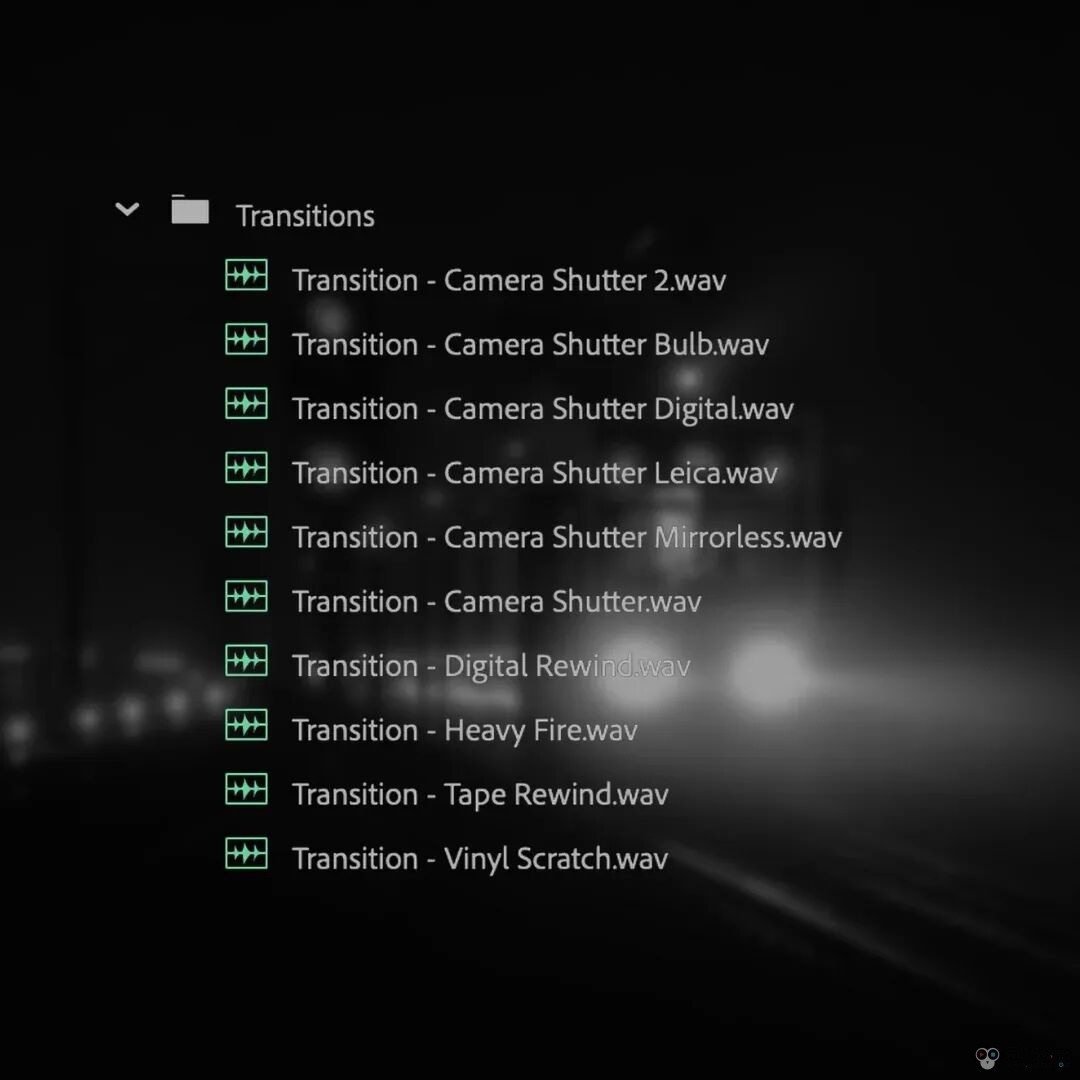This screenshot has height=1080, width=1080.
Task: Select file name Transition - Camera Shutter 2.wav
Action: pyautogui.click(x=509, y=280)
